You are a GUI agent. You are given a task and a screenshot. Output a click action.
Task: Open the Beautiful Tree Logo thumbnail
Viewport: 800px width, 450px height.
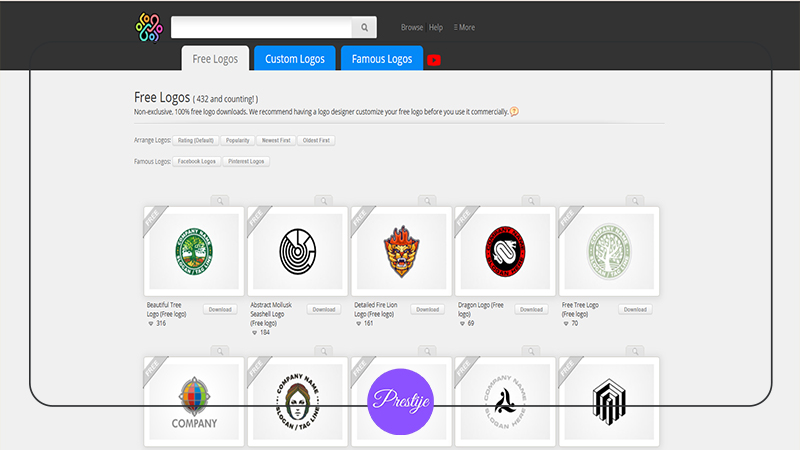[x=194, y=252]
